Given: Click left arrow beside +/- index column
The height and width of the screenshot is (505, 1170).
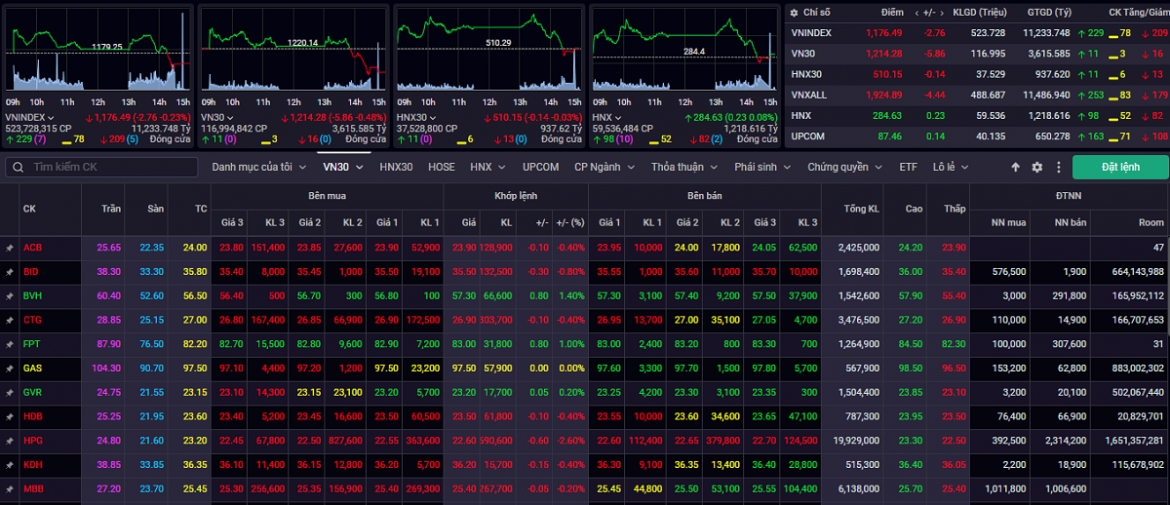Looking at the screenshot, I should coord(917,13).
